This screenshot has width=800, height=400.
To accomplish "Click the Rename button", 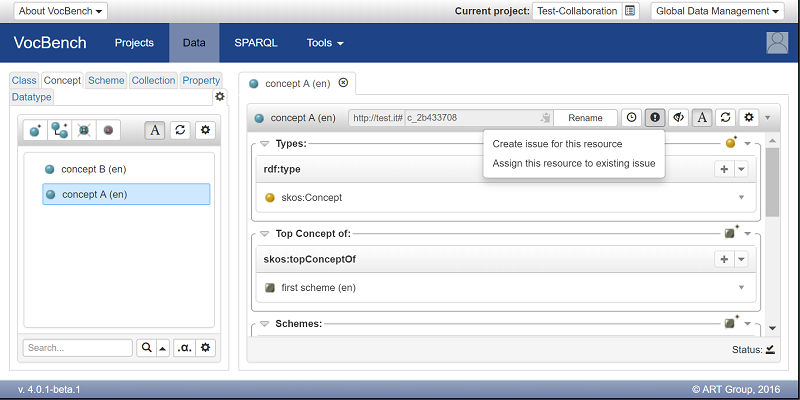I will point(585,118).
